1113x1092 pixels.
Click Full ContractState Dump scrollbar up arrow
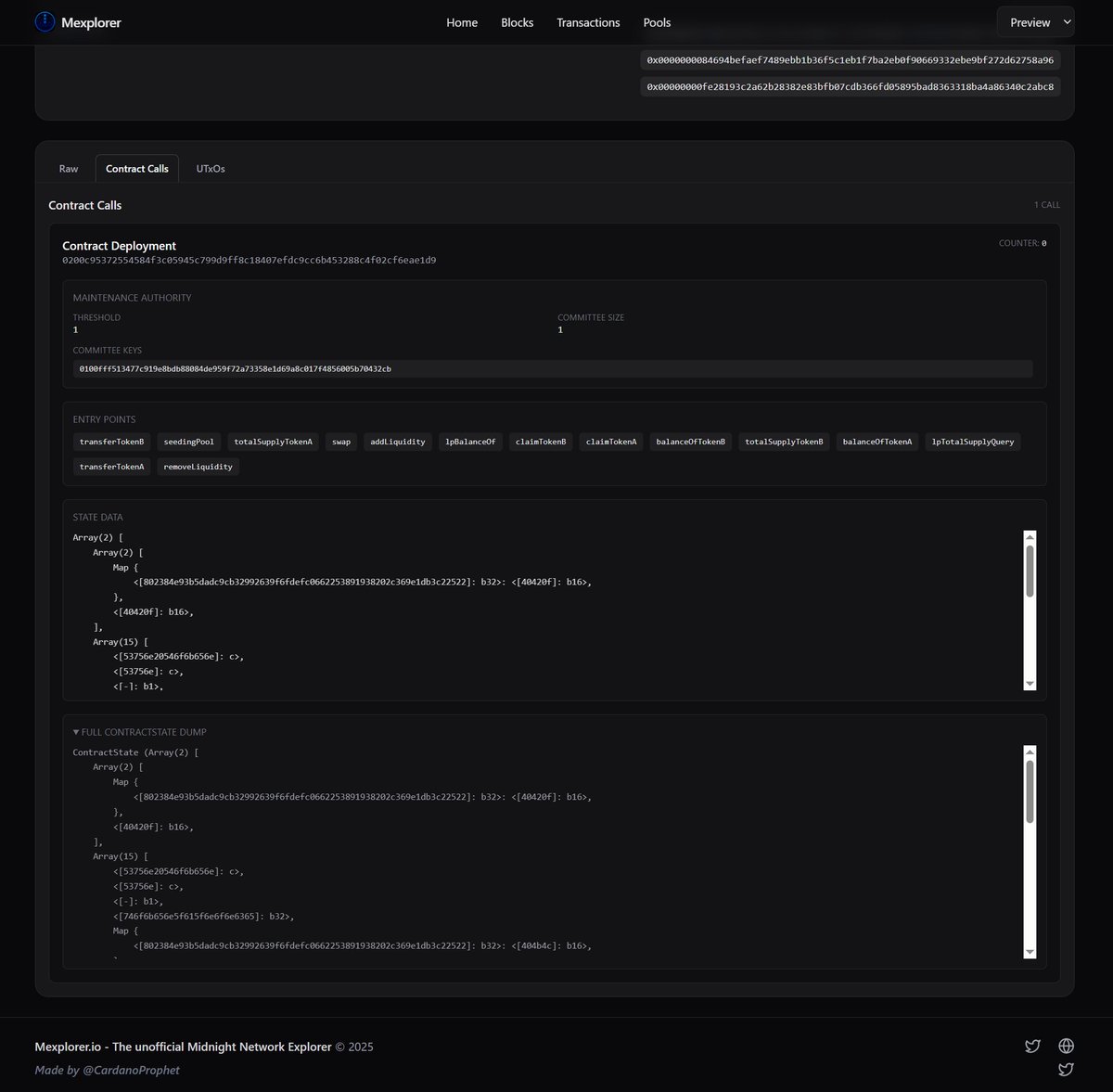coord(1030,752)
